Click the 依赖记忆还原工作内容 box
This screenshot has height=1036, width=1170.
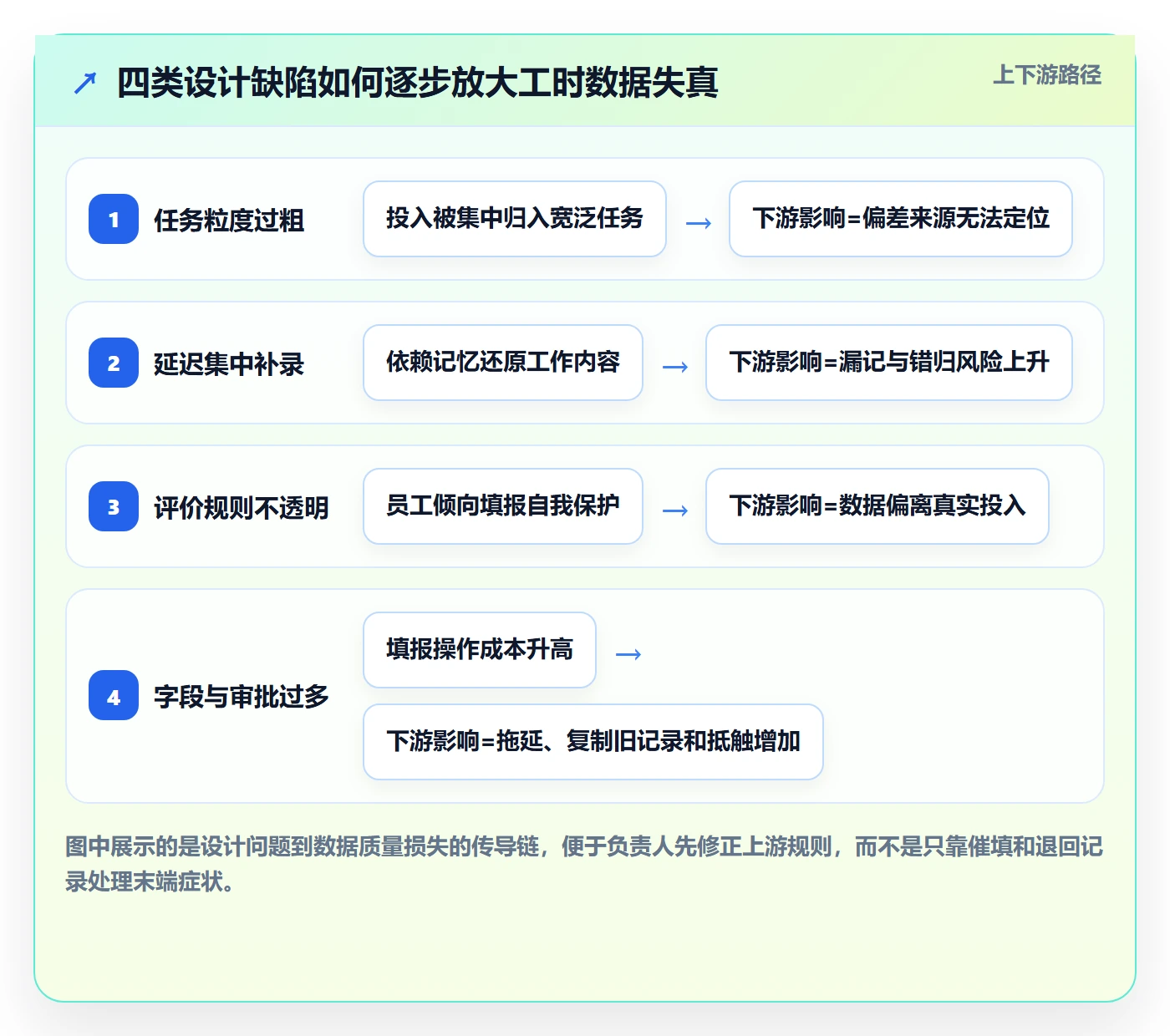click(503, 363)
